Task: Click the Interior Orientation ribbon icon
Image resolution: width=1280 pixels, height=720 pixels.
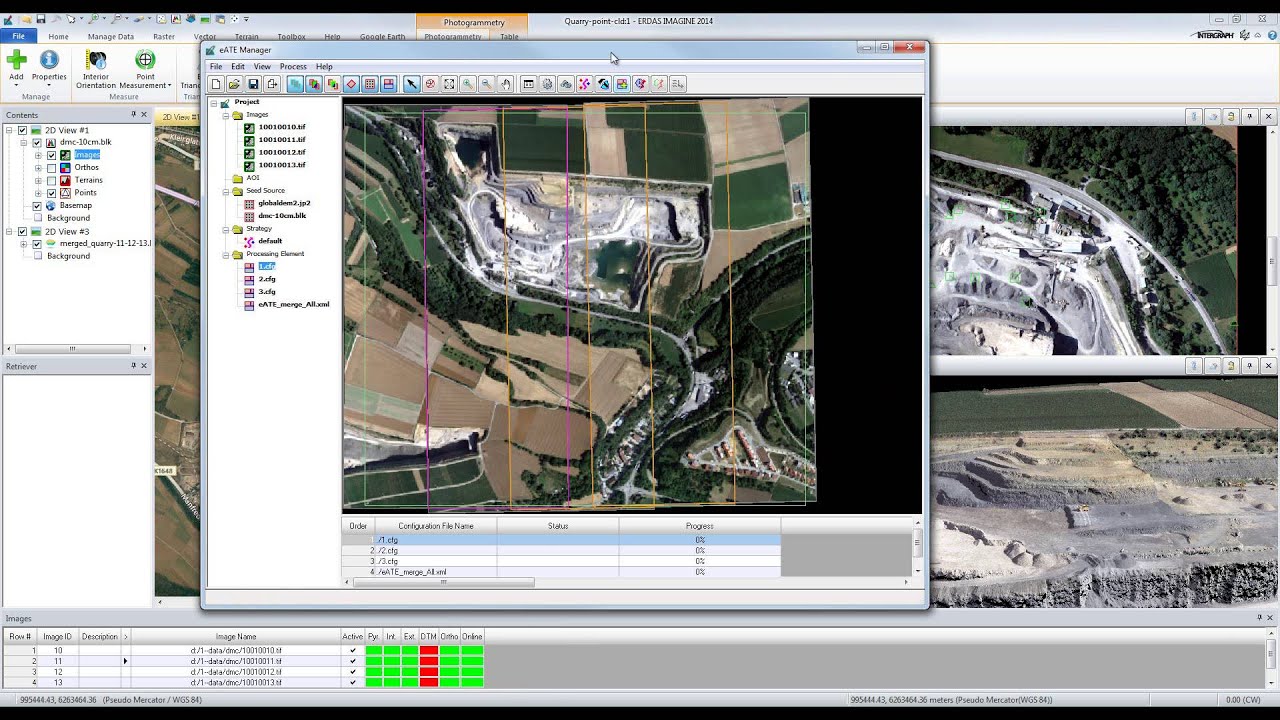Action: pyautogui.click(x=96, y=62)
